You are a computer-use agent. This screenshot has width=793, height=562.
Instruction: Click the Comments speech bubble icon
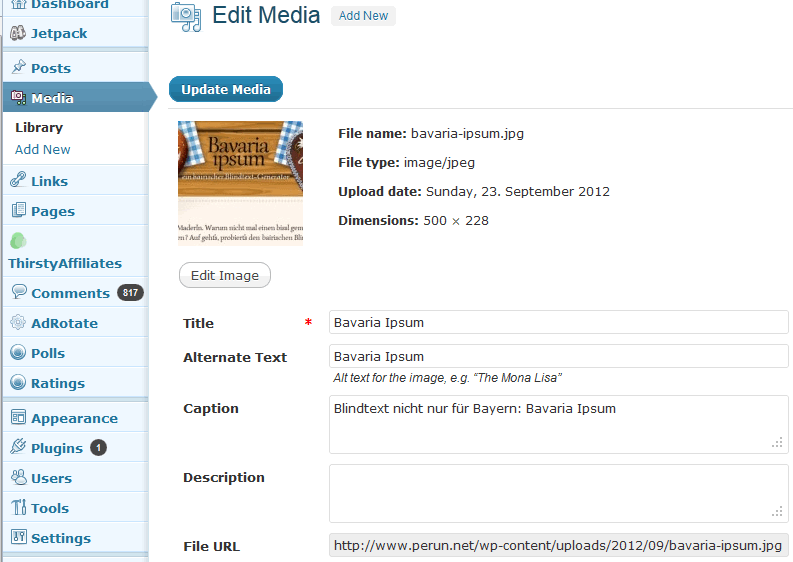(19, 291)
